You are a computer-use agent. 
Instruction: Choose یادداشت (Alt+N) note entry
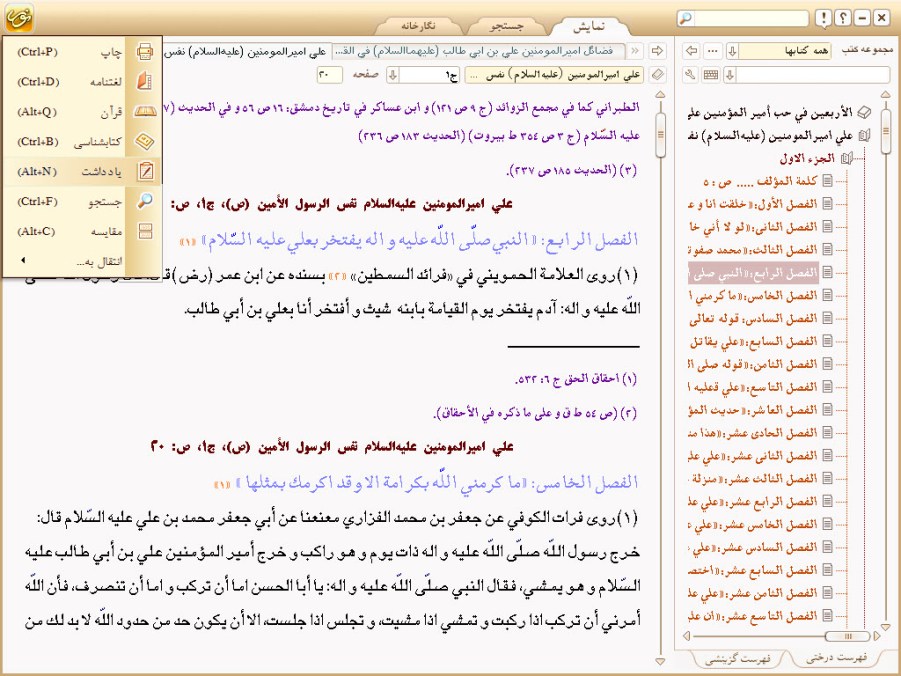82,171
